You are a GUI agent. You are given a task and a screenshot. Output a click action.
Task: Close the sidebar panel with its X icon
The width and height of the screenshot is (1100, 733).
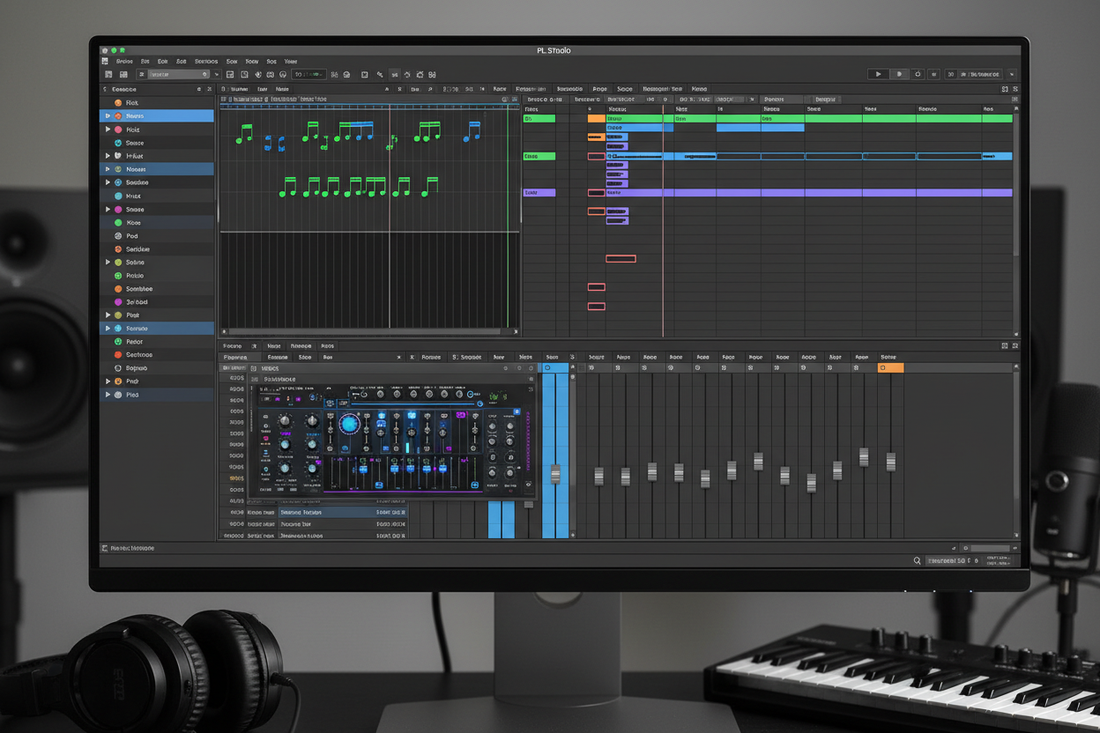coord(209,89)
